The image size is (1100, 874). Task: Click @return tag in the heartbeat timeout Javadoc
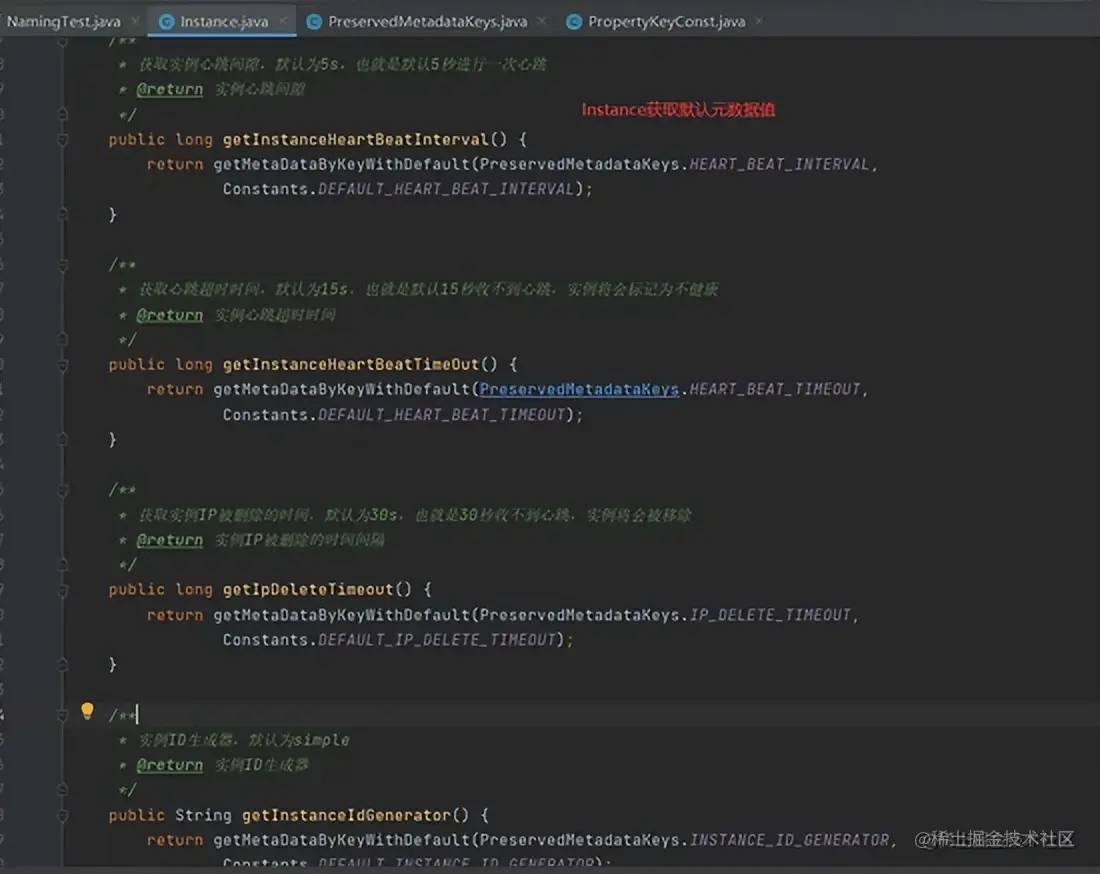click(x=169, y=315)
